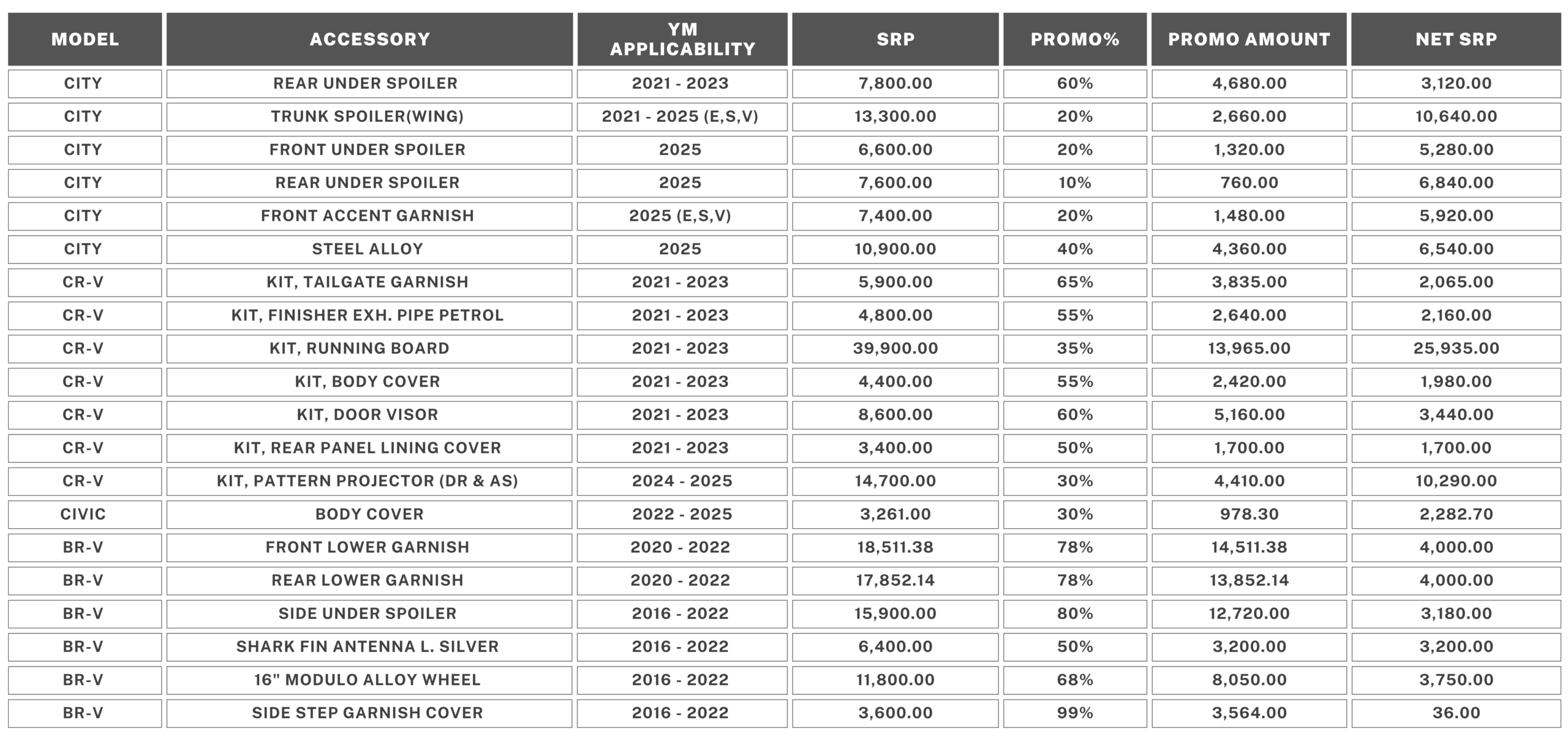Select the 99% promo cell

(1074, 713)
